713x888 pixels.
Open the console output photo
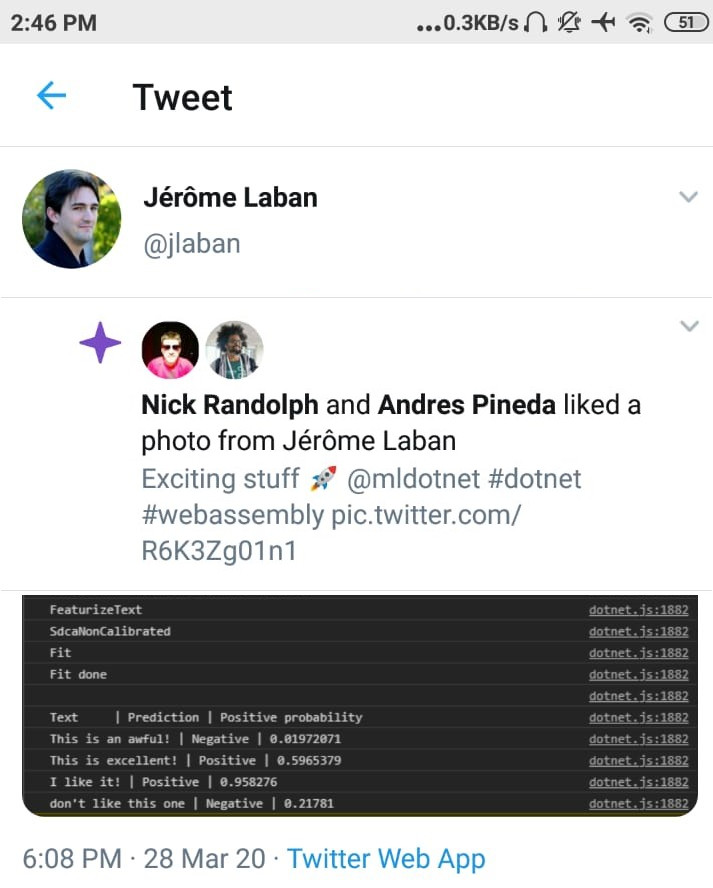click(360, 705)
